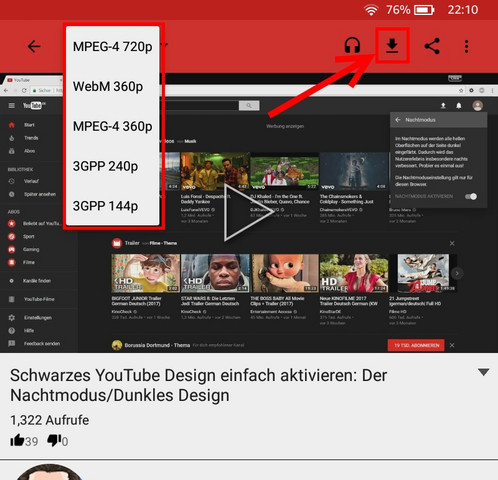Click the download arrow icon
This screenshot has width=498, height=480.
tap(392, 46)
